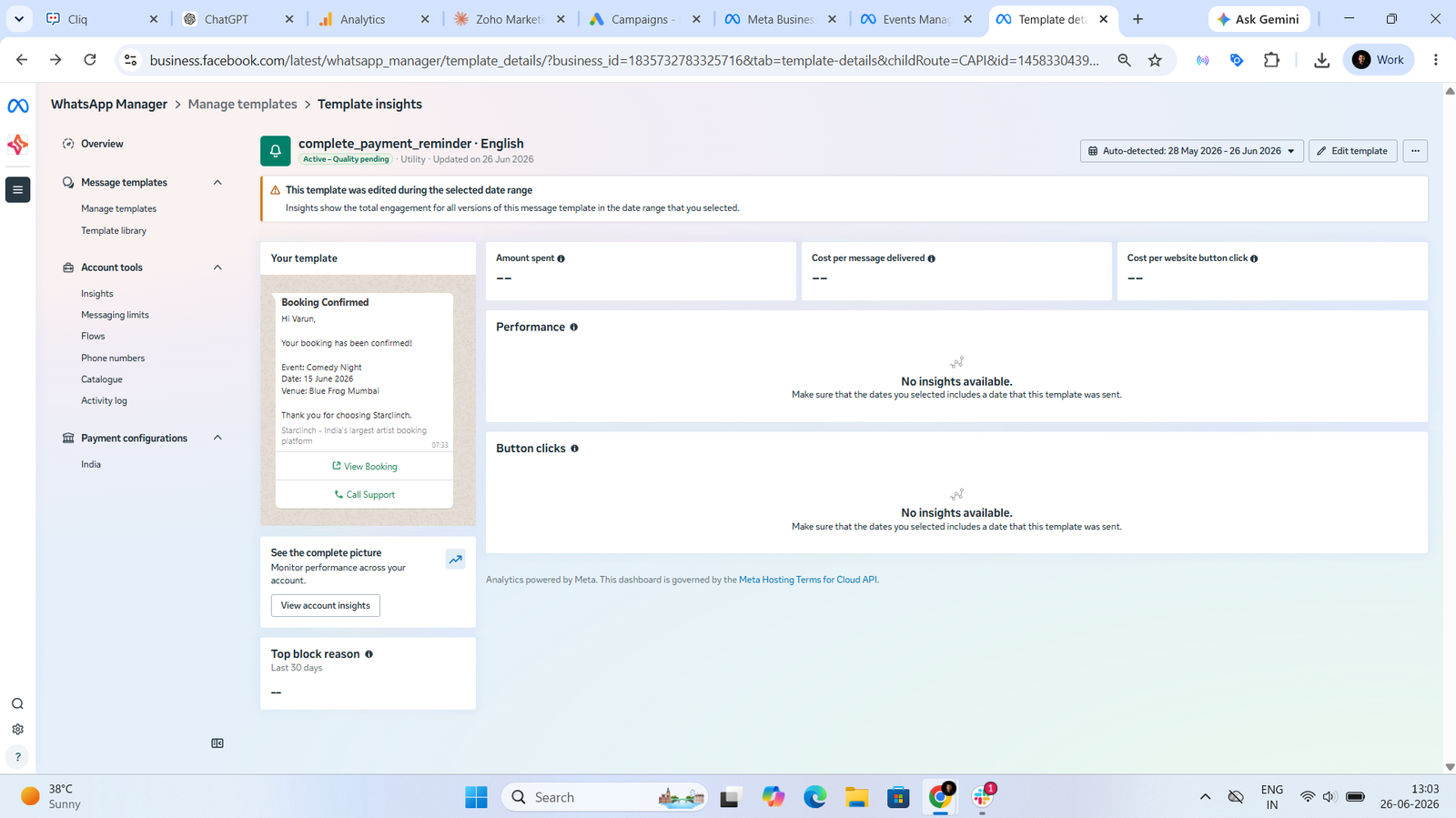
Task: Open Slack from the taskbar
Action: click(983, 797)
